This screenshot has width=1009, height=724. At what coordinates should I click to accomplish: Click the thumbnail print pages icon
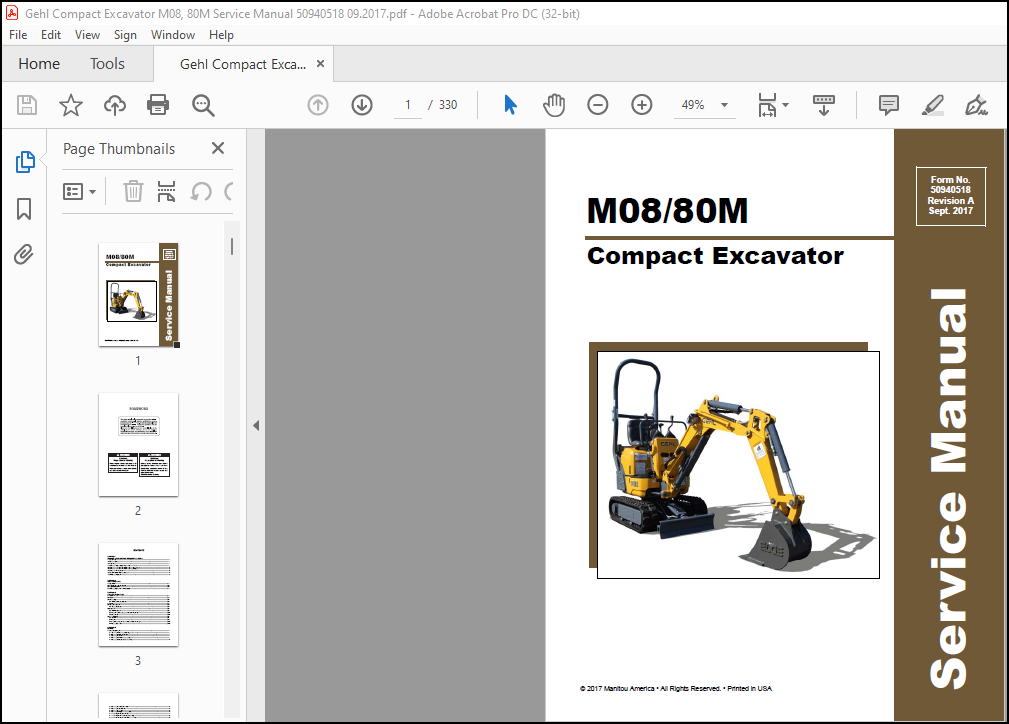tap(167, 191)
